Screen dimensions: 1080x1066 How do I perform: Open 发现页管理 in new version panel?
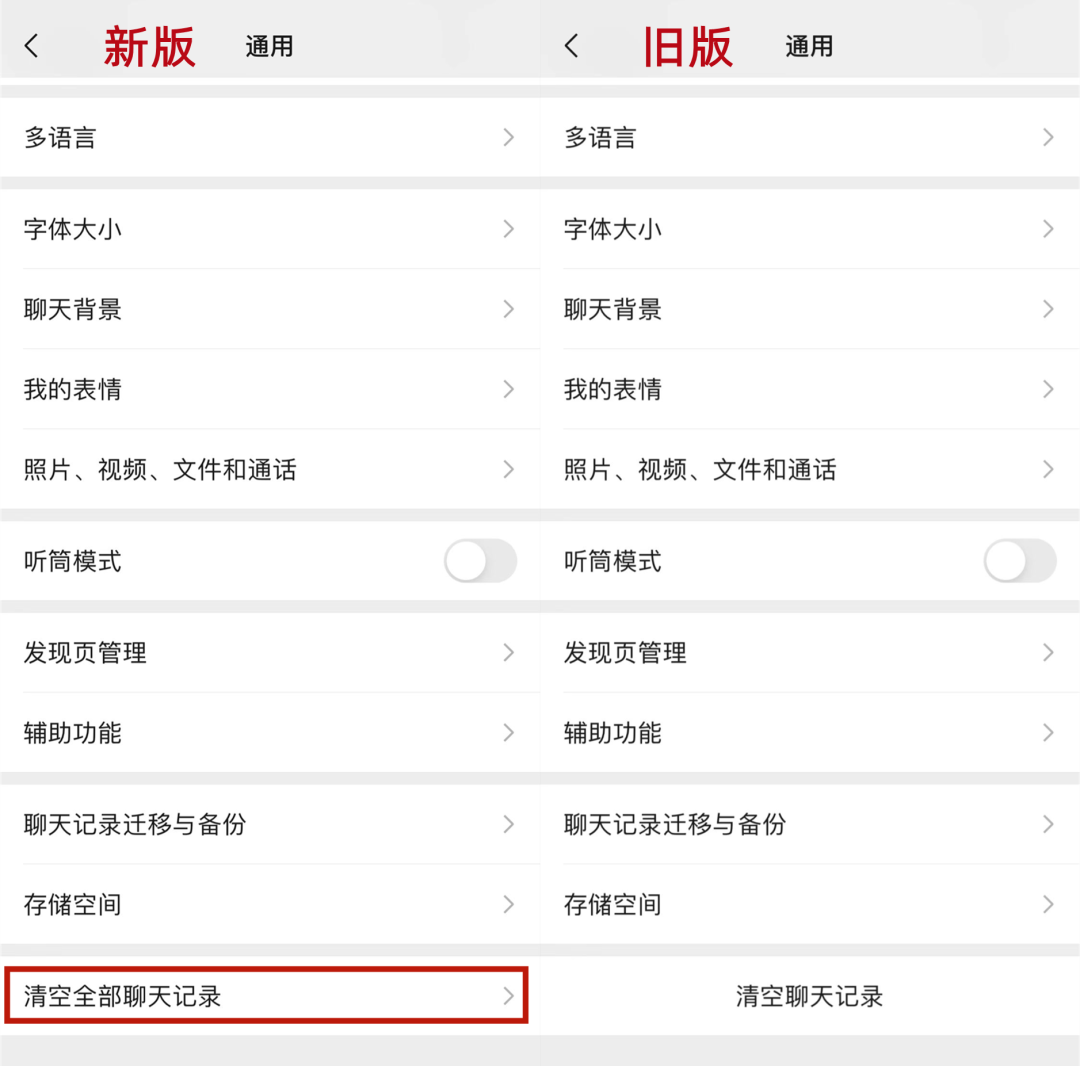[85, 653]
